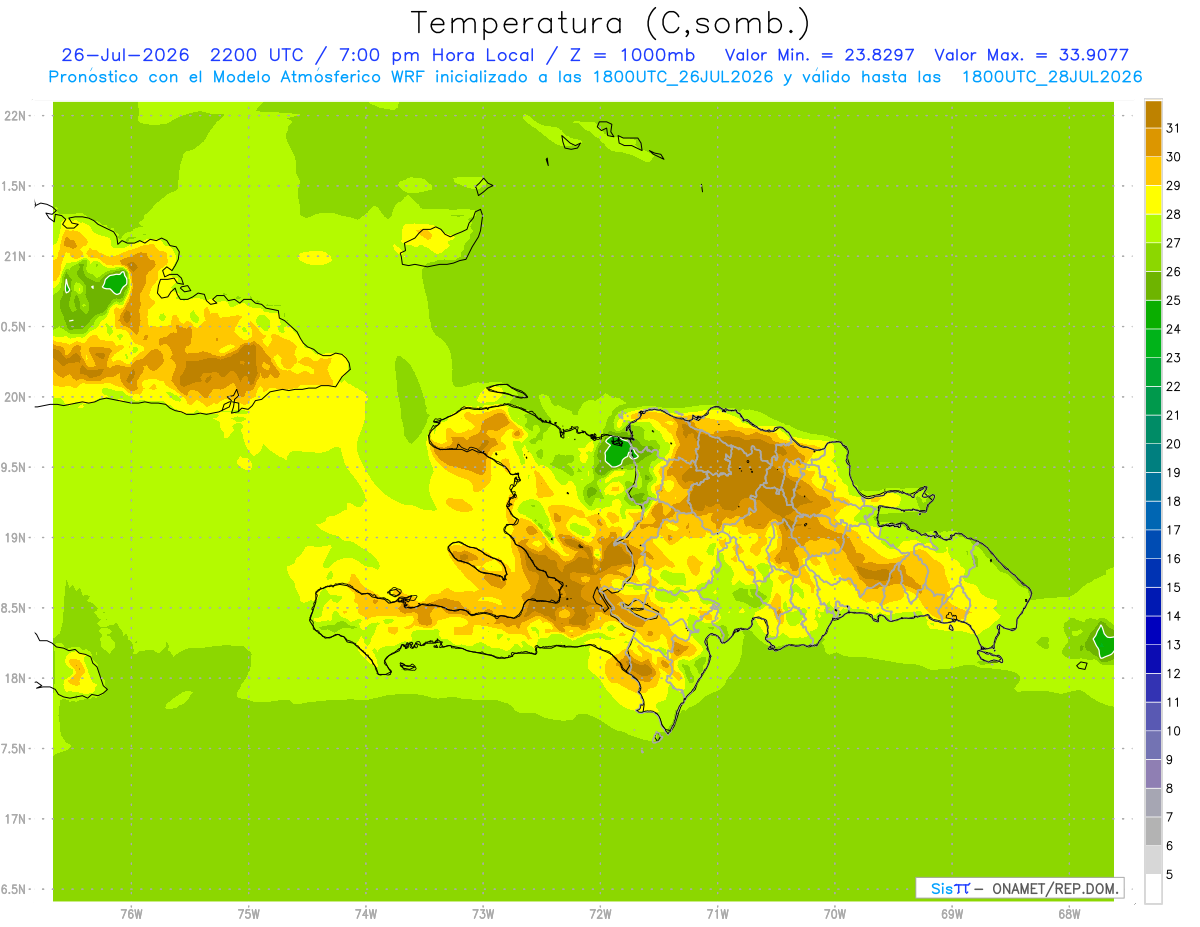Click longitude axis label "72W"
The image size is (1200, 927).
tap(600, 914)
